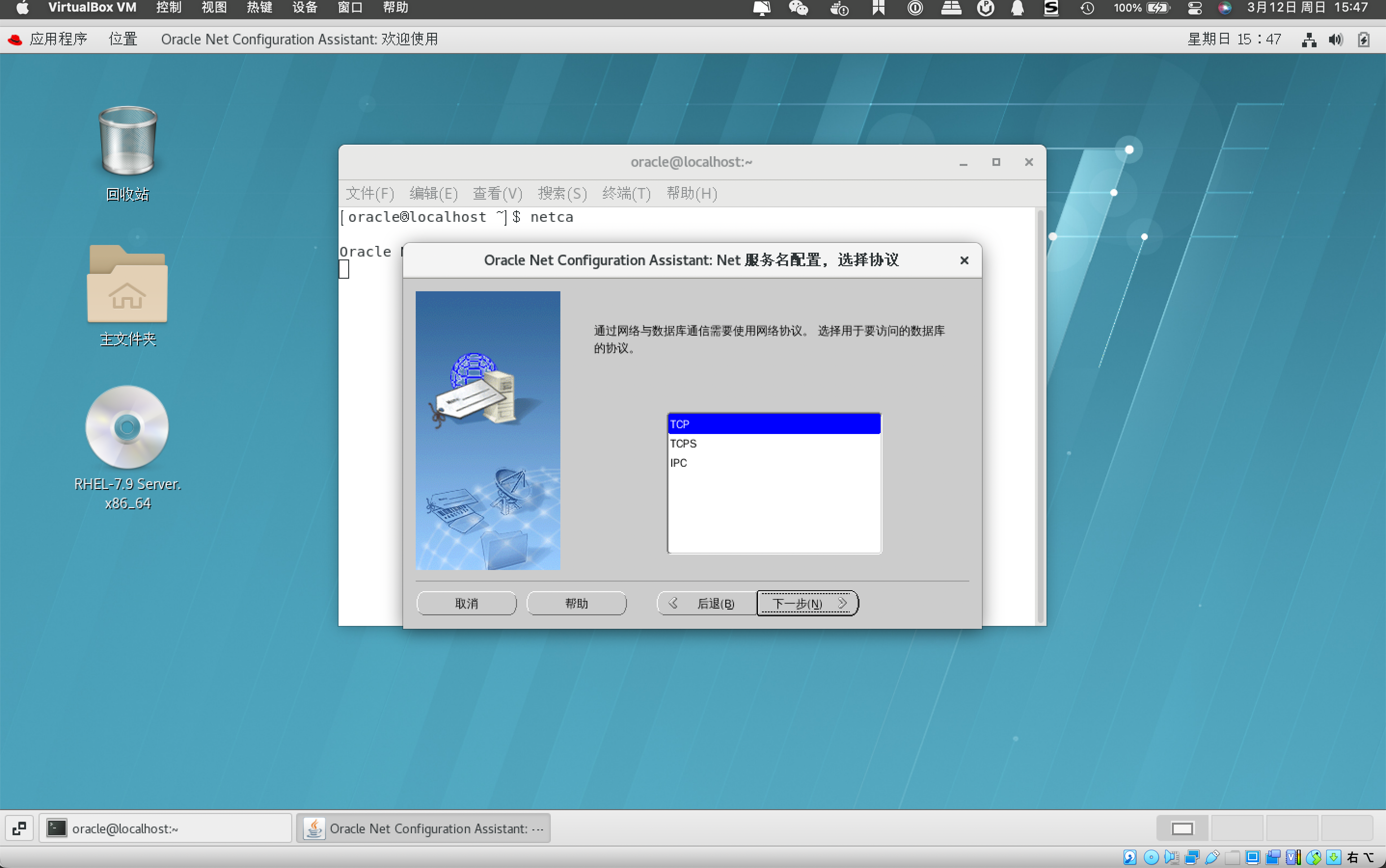The height and width of the screenshot is (868, 1386).
Task: Open GNOME volume speaker icon
Action: (1336, 40)
